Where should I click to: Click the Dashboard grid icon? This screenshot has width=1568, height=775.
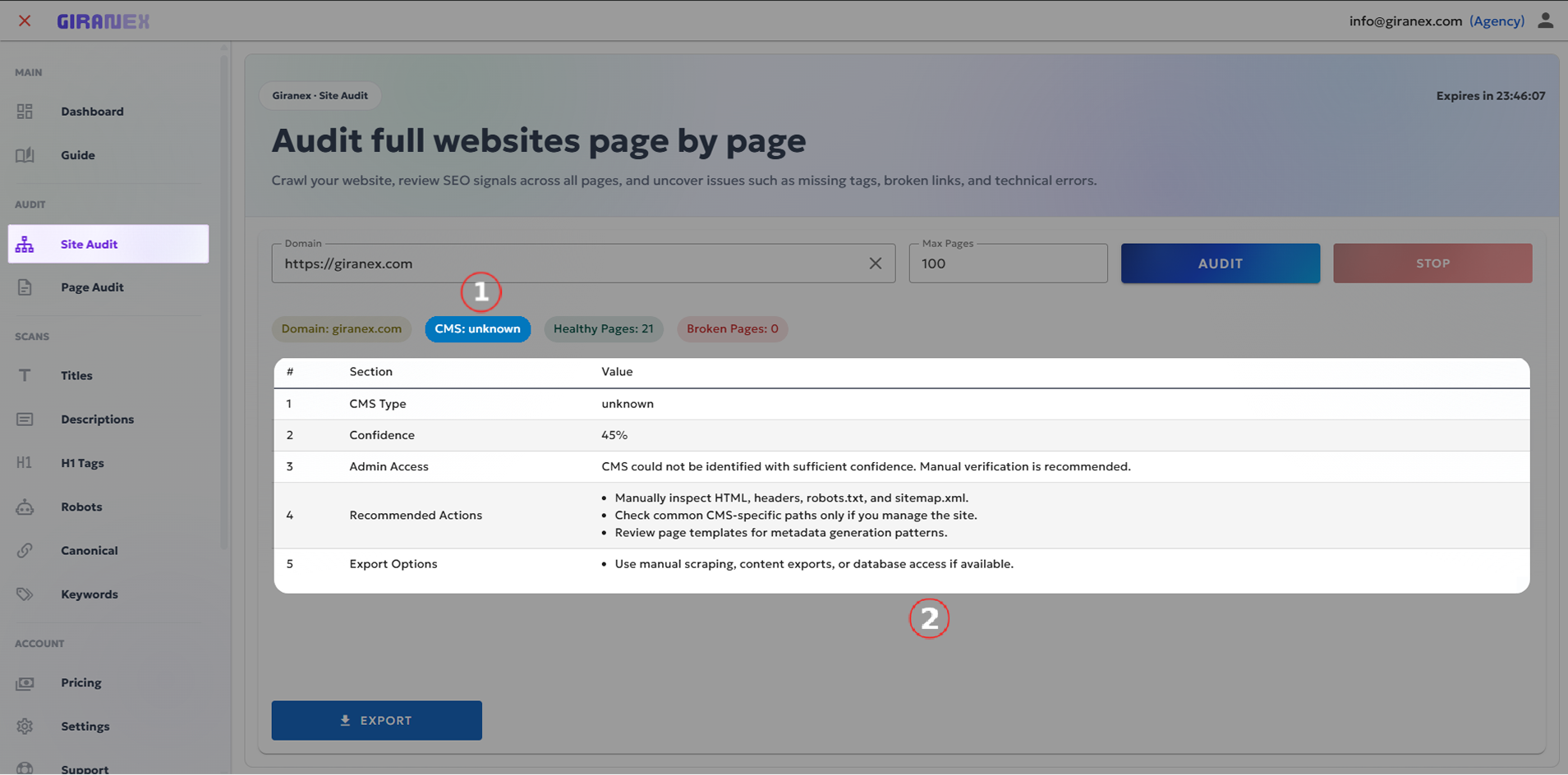click(25, 112)
